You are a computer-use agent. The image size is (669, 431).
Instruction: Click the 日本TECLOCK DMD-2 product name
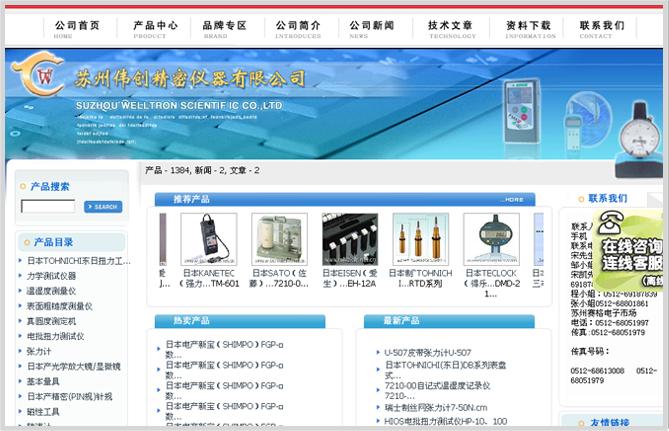coord(492,283)
